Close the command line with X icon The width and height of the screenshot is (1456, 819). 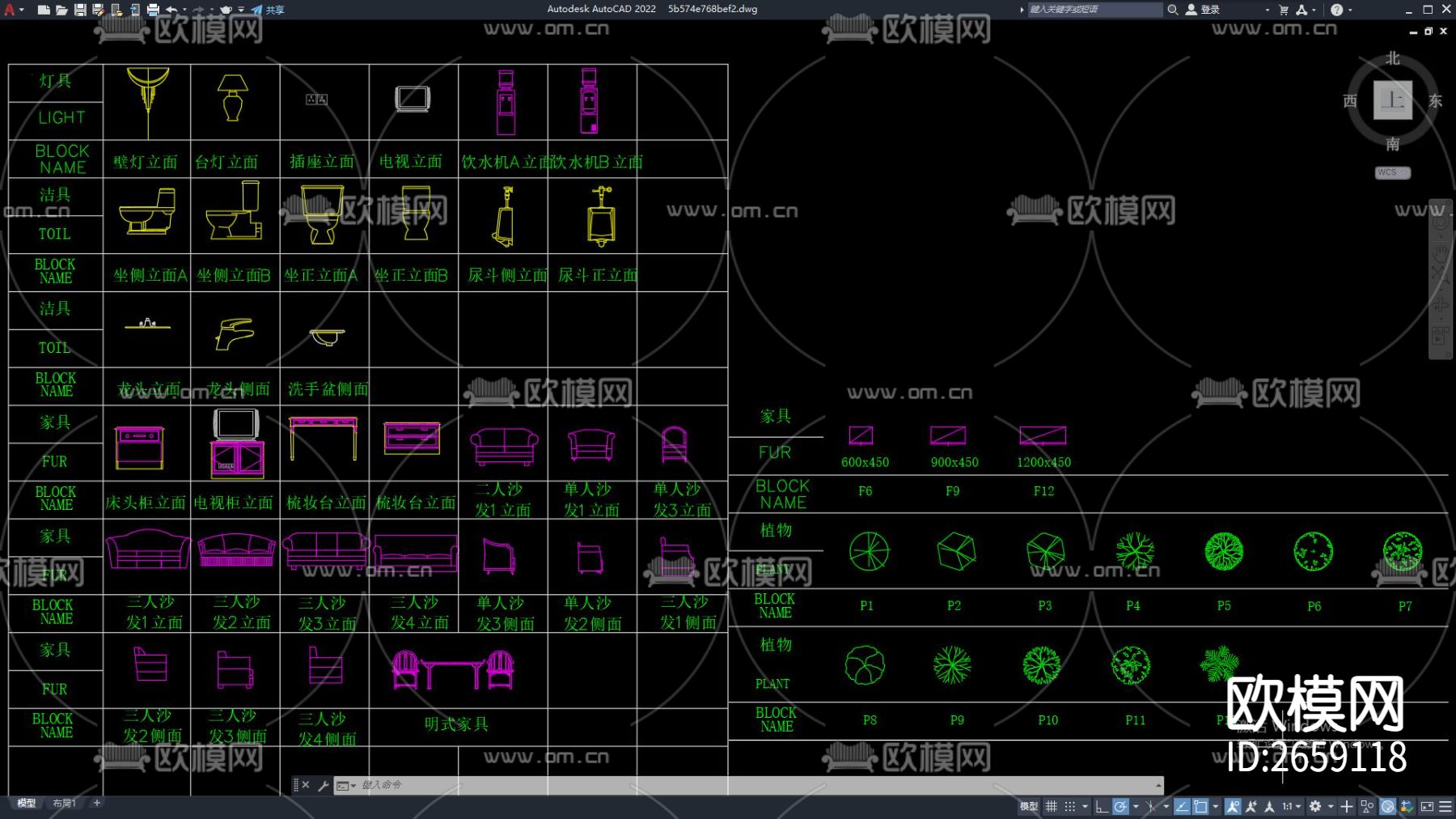306,785
